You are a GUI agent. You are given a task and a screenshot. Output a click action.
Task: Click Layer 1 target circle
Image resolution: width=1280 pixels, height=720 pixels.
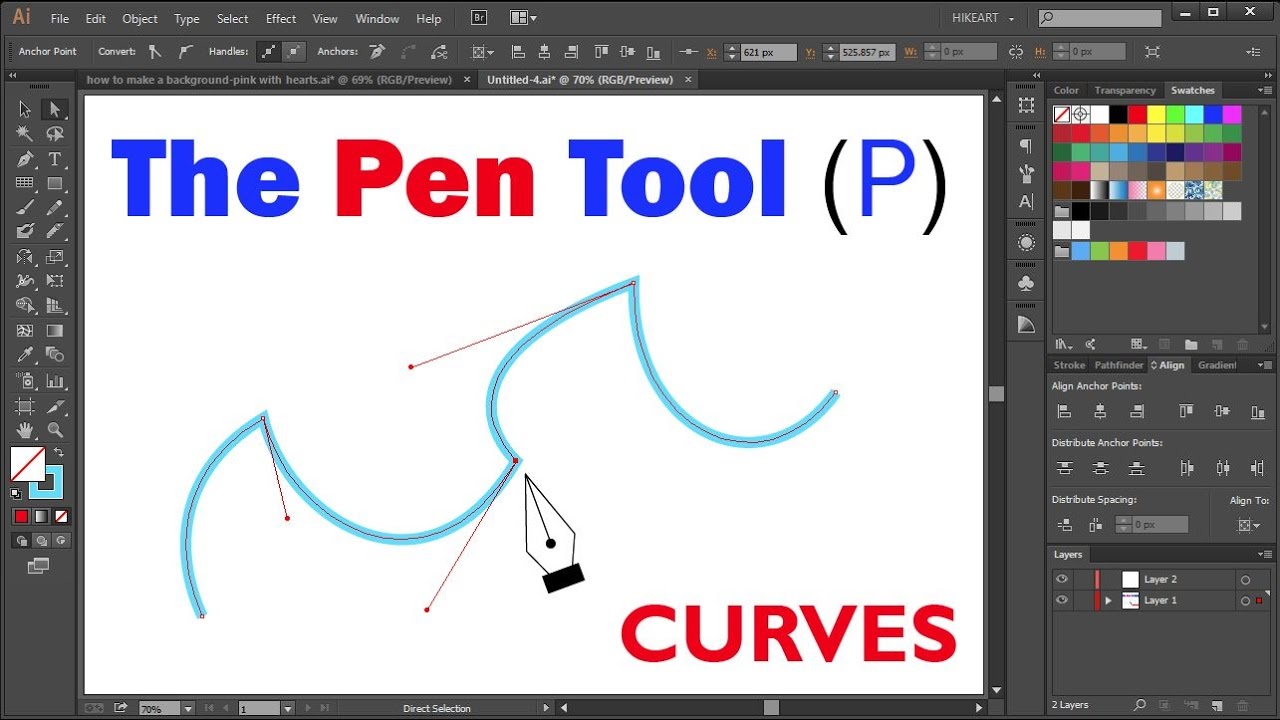pos(1245,601)
